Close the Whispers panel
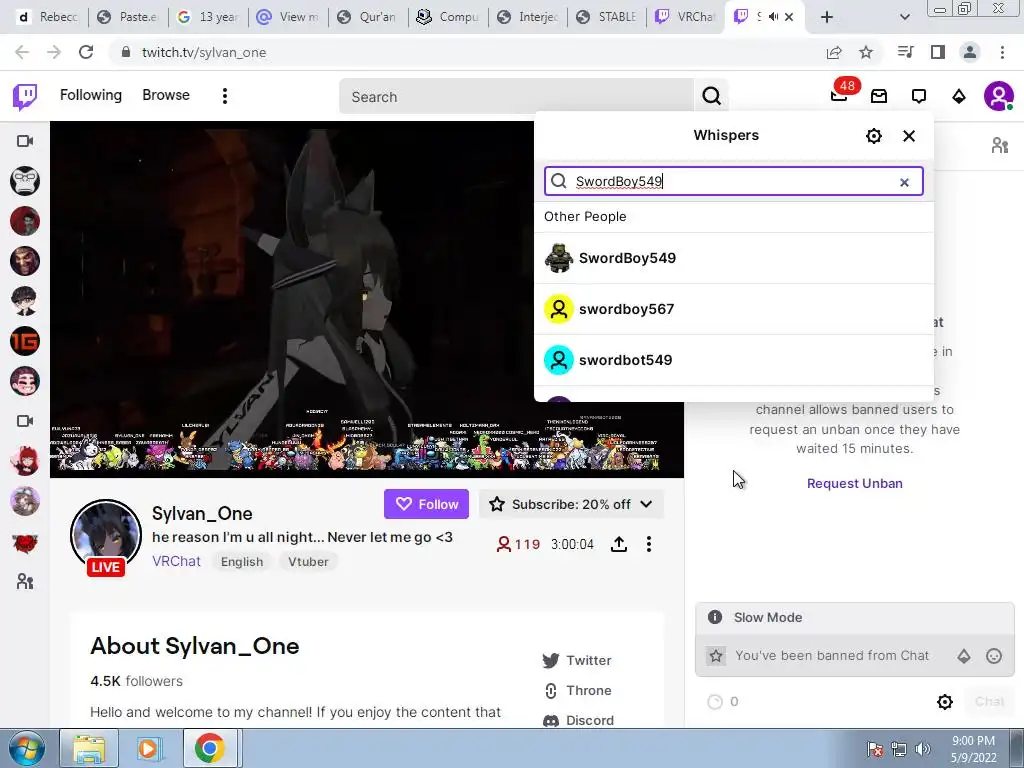This screenshot has width=1024, height=768. click(909, 136)
